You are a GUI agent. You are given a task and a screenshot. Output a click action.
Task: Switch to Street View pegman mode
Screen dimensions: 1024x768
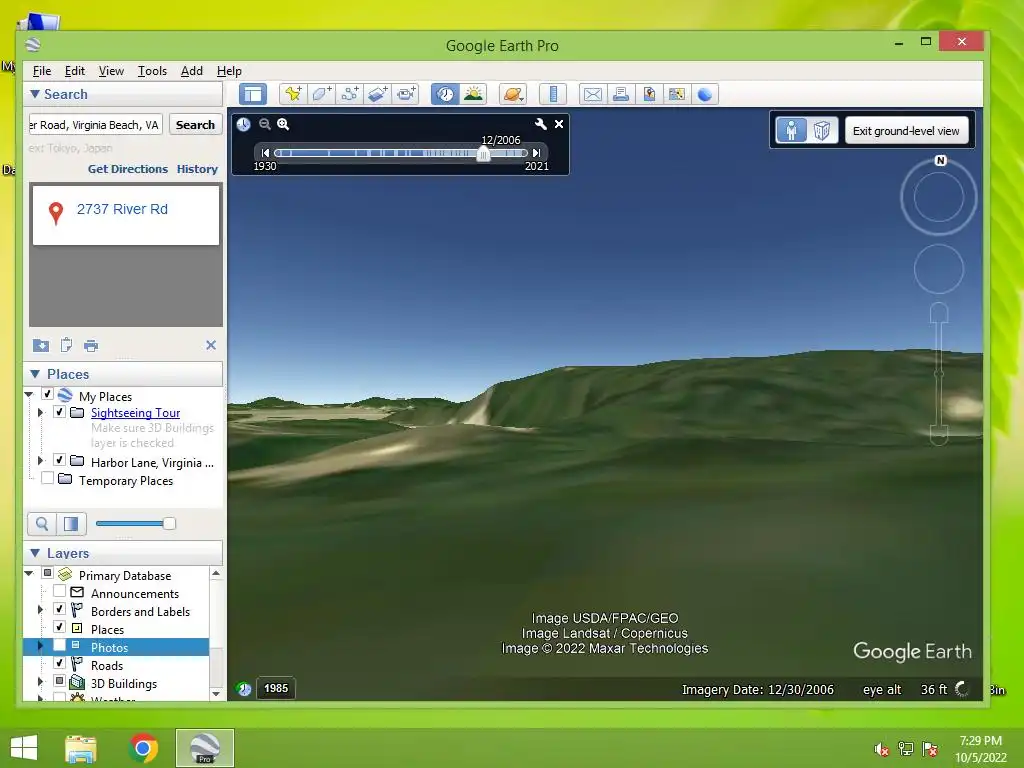pos(792,131)
